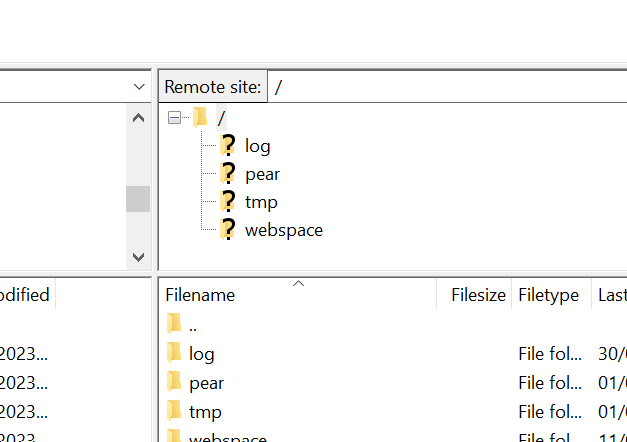The height and width of the screenshot is (442, 627).
Task: Focus the Remote site path field
Action: click(447, 87)
